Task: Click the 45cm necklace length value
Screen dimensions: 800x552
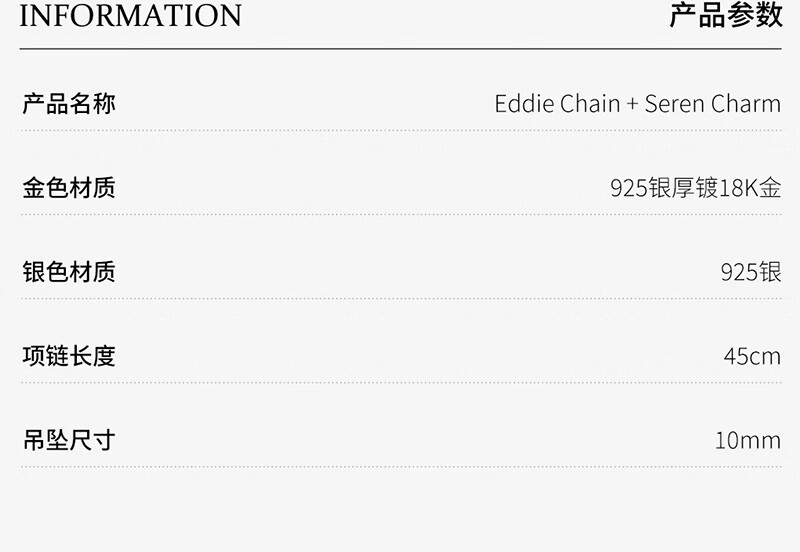Action: click(x=752, y=356)
